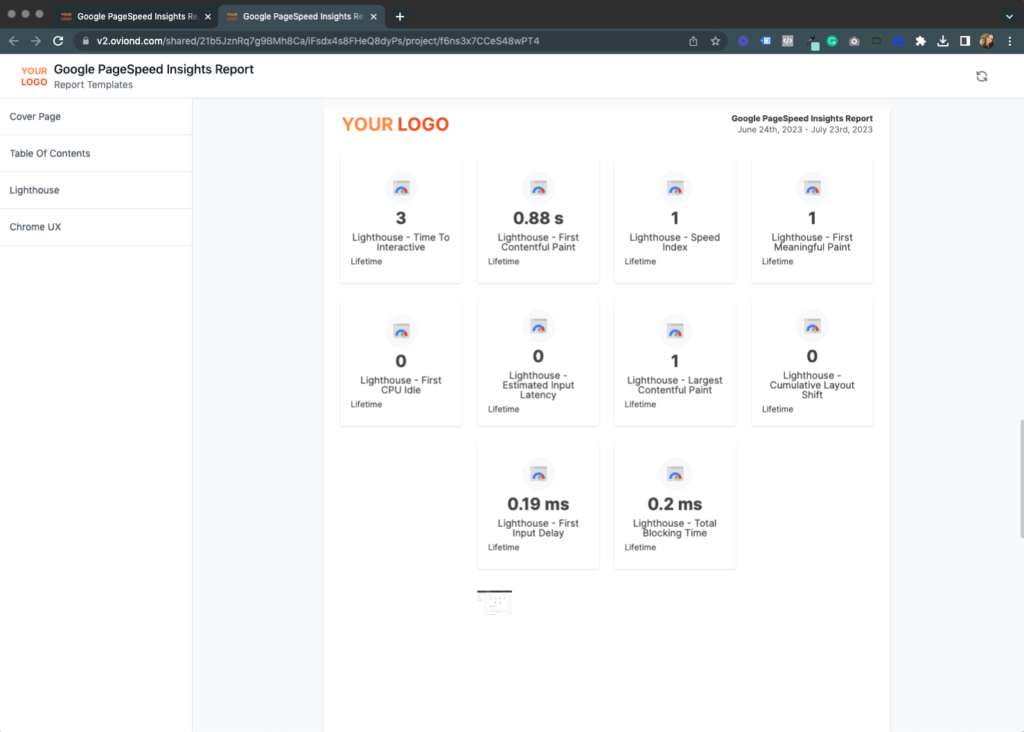
Task: Click Lighthouse - Cumulative Layout Shift label
Action: (812, 385)
